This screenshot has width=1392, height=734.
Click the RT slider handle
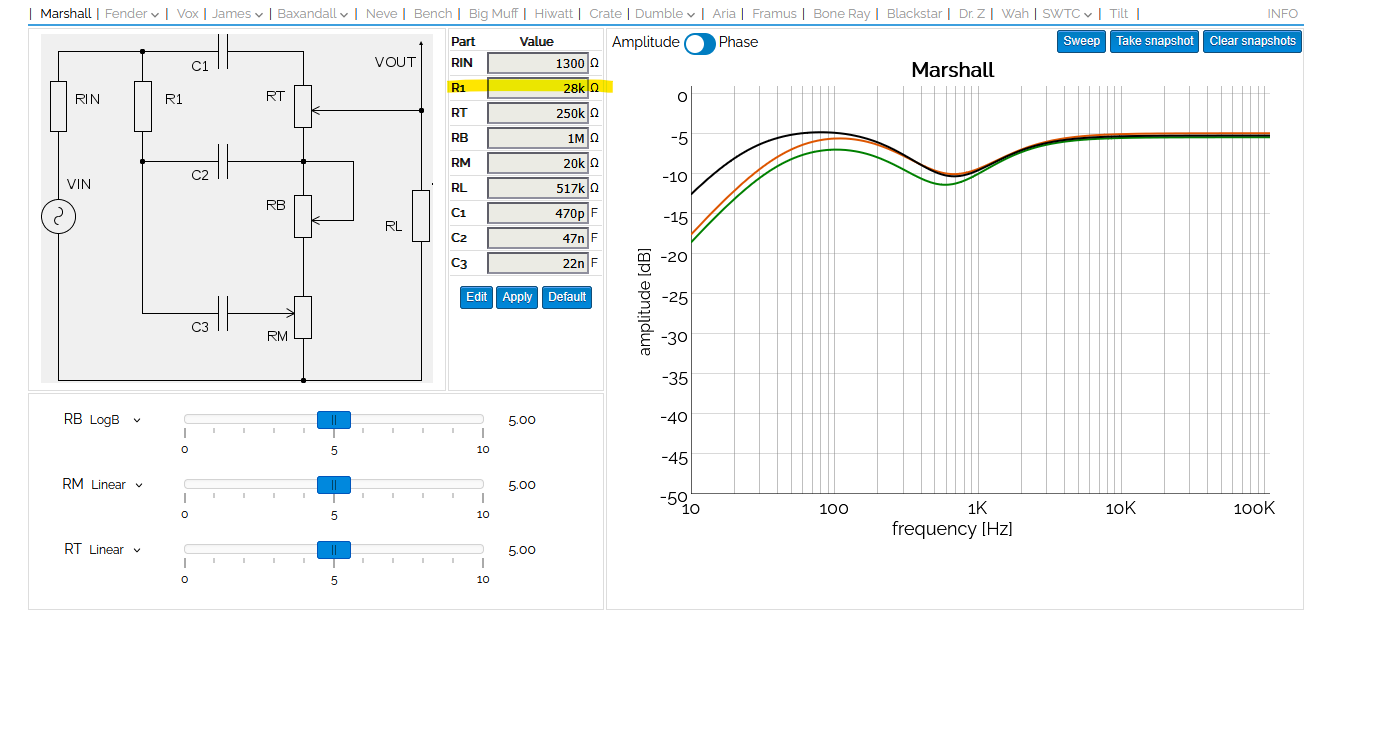333,550
